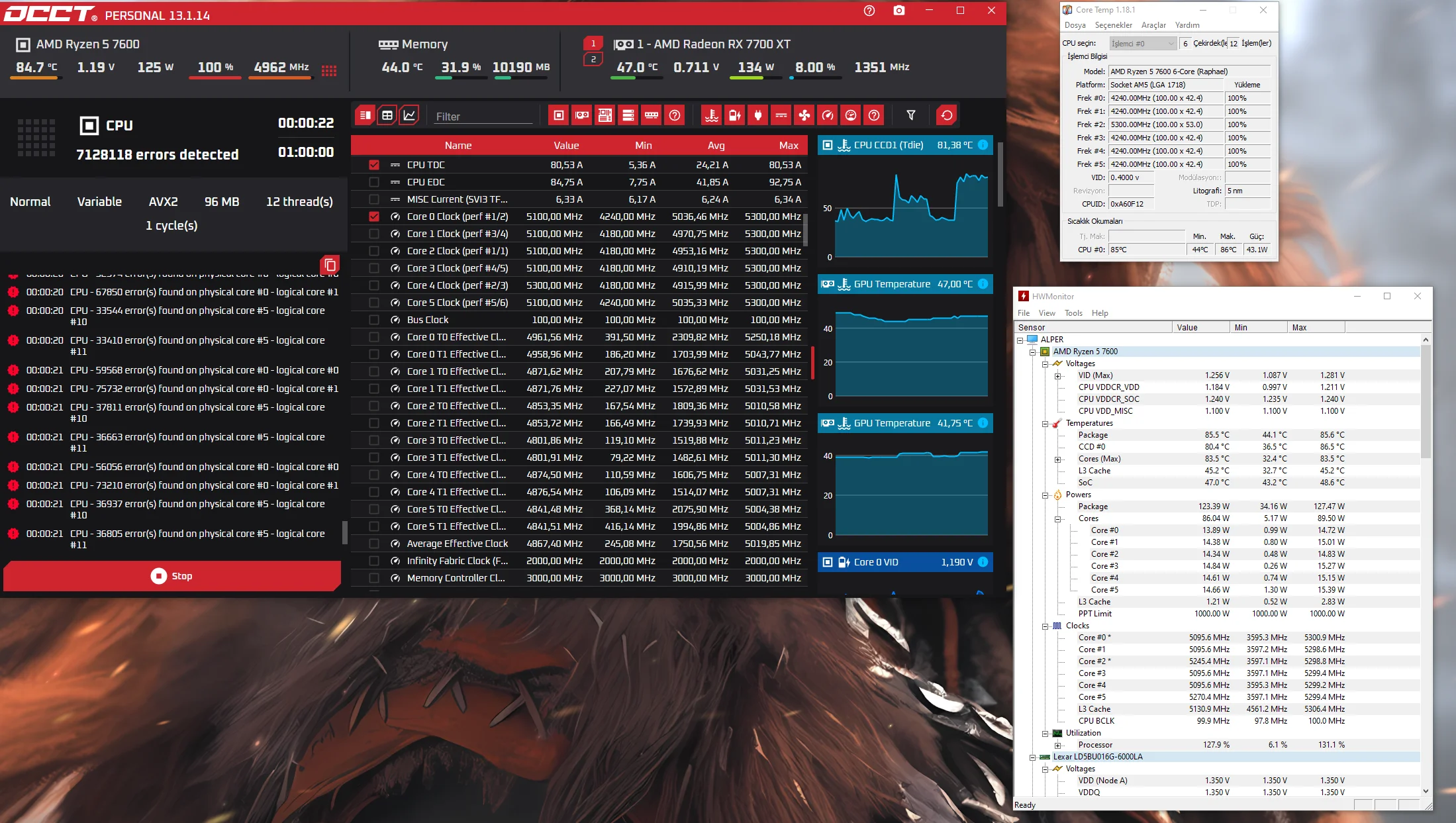Viewport: 1456px width, 823px height.
Task: Click the reset min/max icon
Action: coord(947,115)
